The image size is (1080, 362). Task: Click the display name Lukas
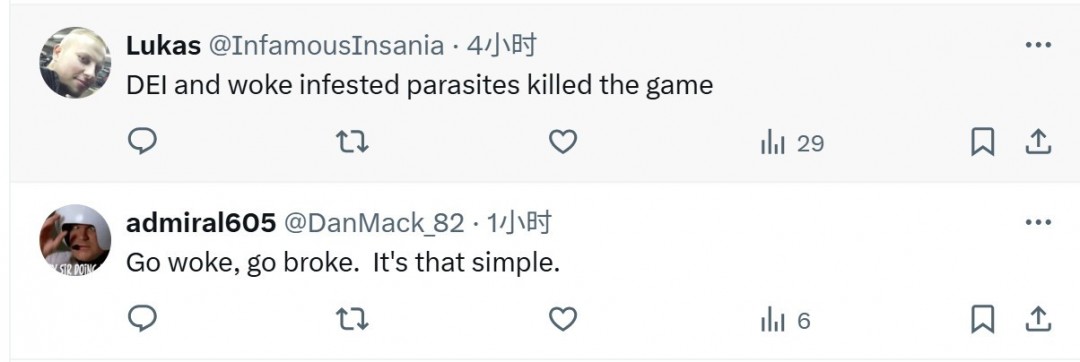click(163, 46)
